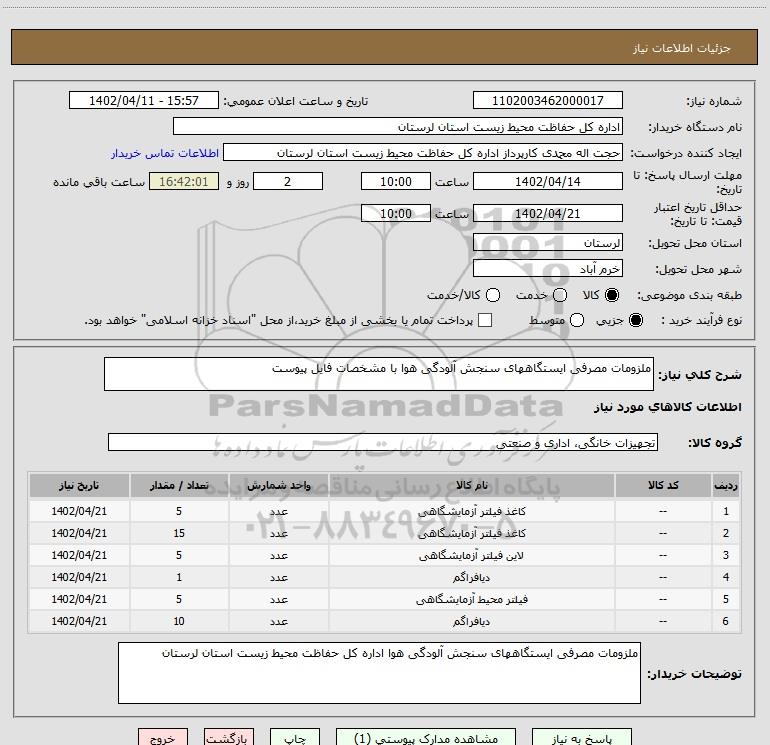Screen dimensions: 770x745
Task: Click the price validity time field 10:00
Action: point(396,213)
